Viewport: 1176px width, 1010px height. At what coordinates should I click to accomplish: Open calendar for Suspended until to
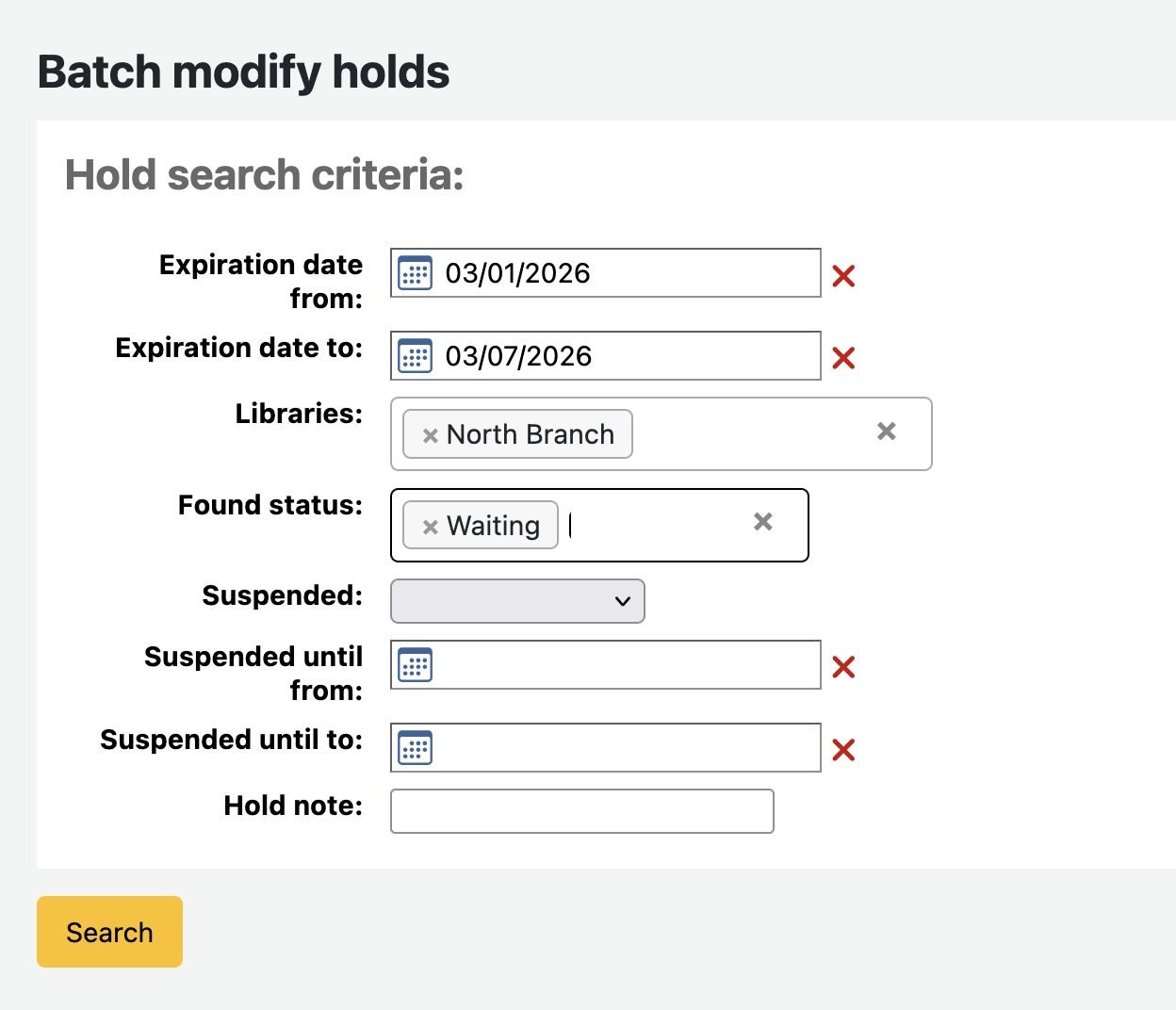pos(415,748)
